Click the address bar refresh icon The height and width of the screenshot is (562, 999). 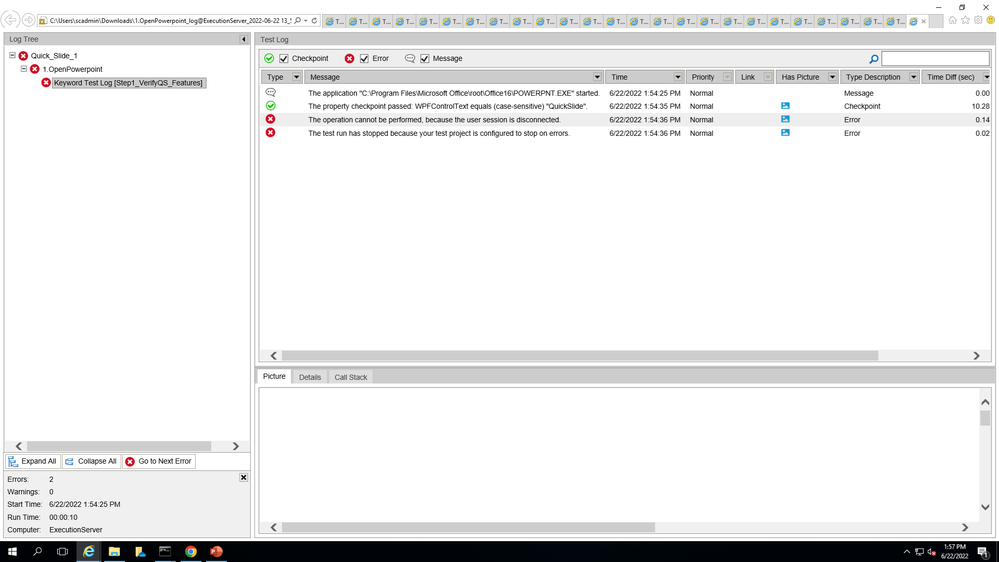(314, 21)
